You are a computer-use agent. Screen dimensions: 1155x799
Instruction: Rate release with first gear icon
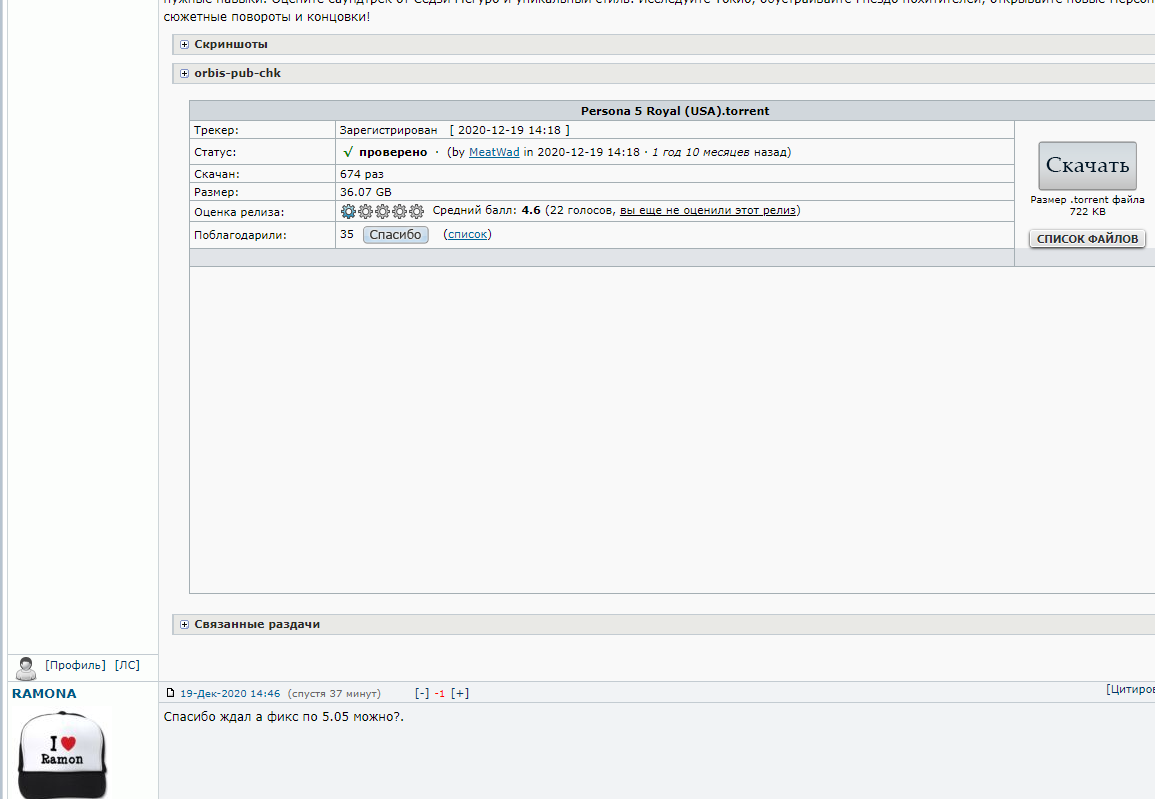point(348,211)
